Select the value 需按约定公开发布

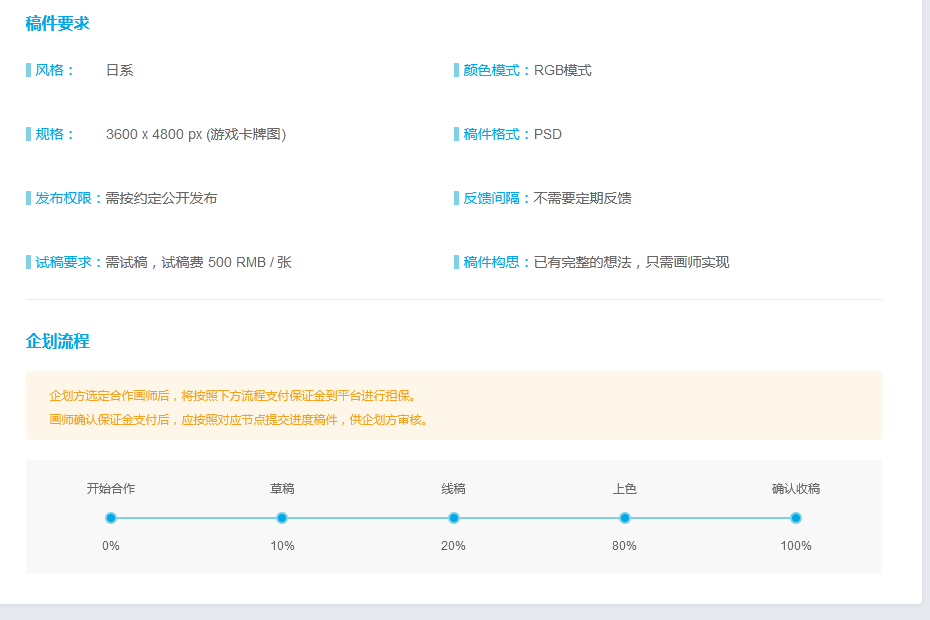(161, 198)
